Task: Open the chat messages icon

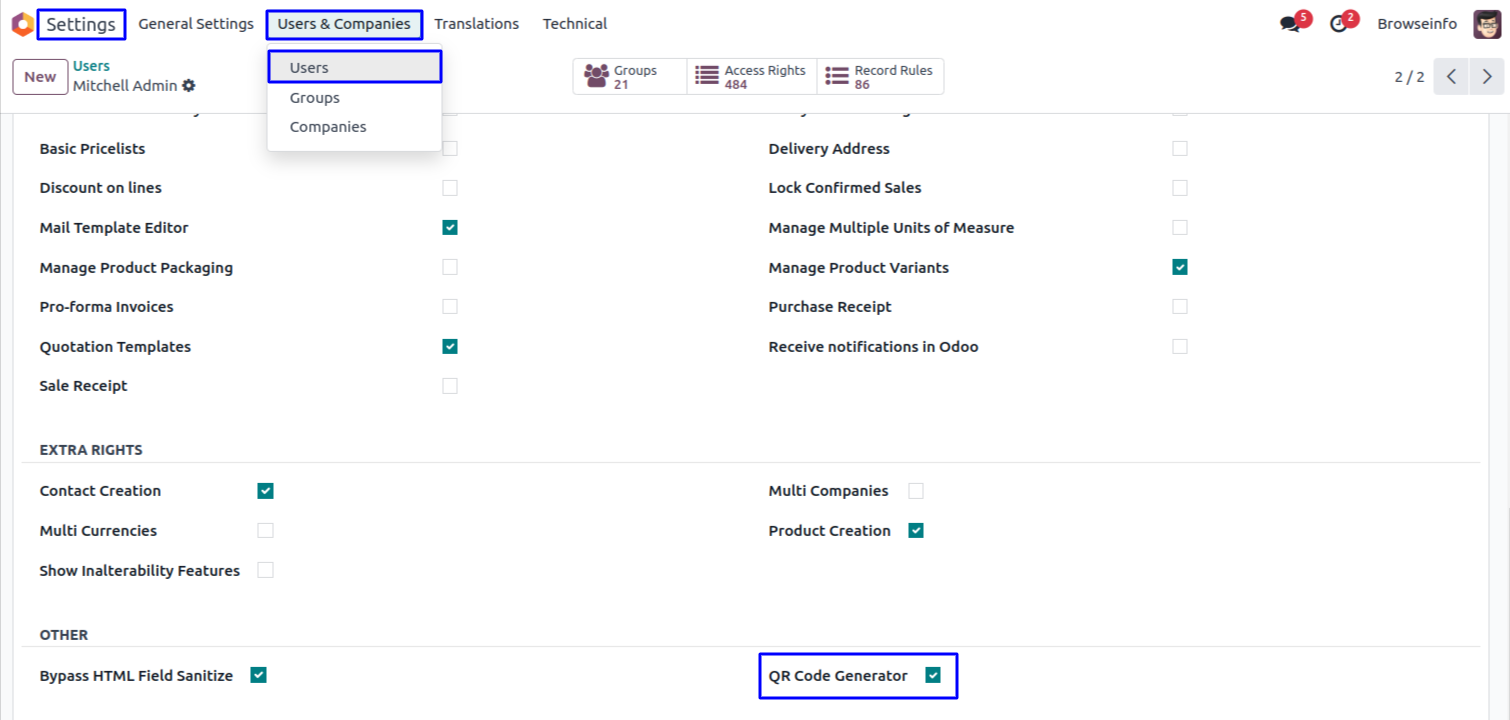Action: tap(1290, 24)
